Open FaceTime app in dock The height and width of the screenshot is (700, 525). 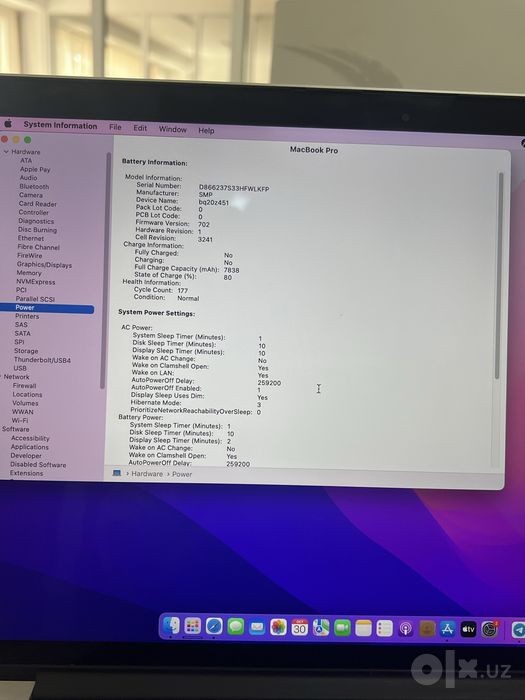click(x=342, y=628)
